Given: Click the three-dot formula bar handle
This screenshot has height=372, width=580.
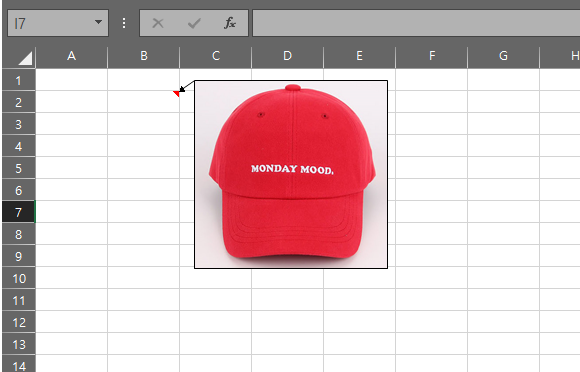Looking at the screenshot, I should pyautogui.click(x=124, y=23).
